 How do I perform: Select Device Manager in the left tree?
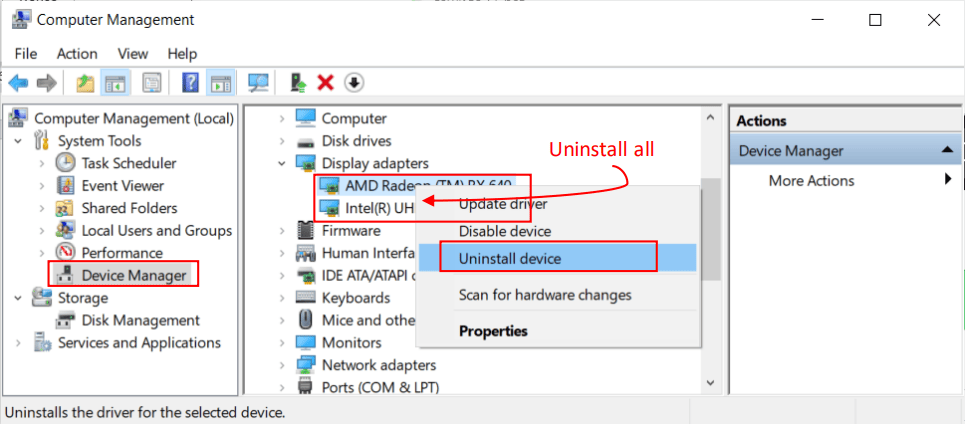pyautogui.click(x=133, y=275)
